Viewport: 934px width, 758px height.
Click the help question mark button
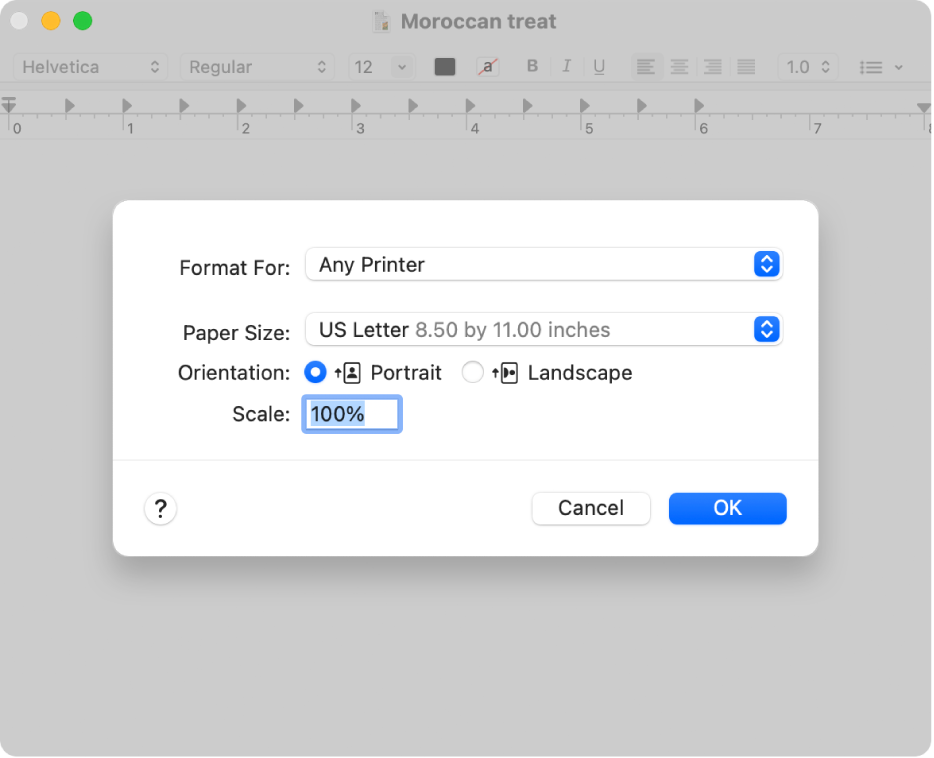[160, 509]
